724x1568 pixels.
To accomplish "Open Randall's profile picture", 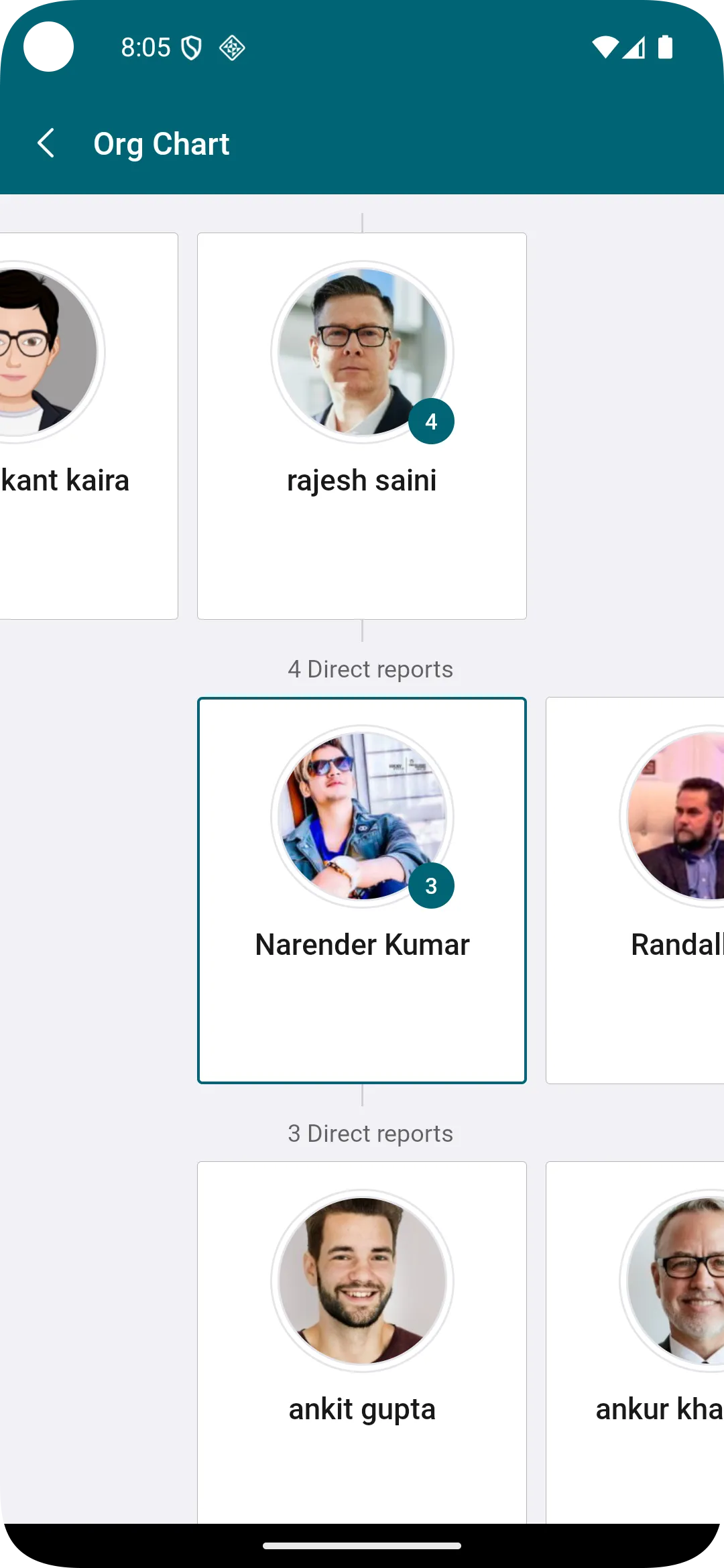I will click(x=676, y=815).
